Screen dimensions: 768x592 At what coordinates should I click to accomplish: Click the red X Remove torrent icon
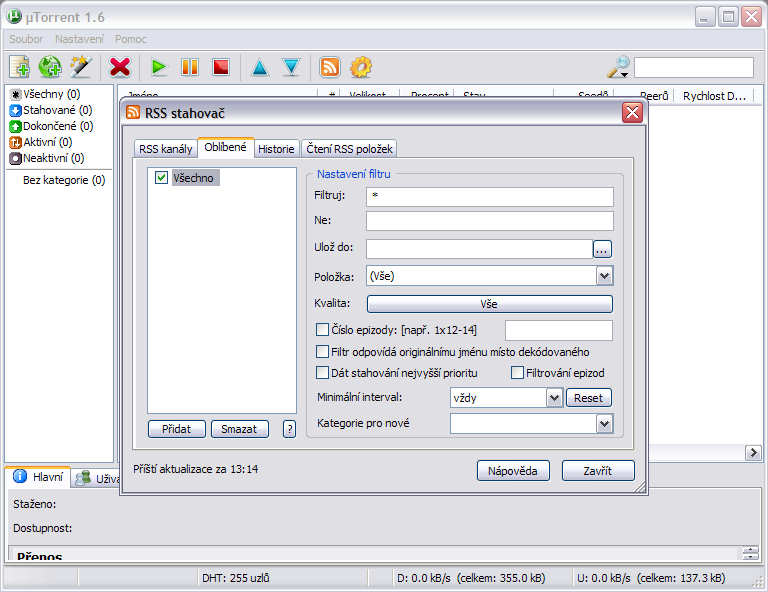tap(120, 67)
